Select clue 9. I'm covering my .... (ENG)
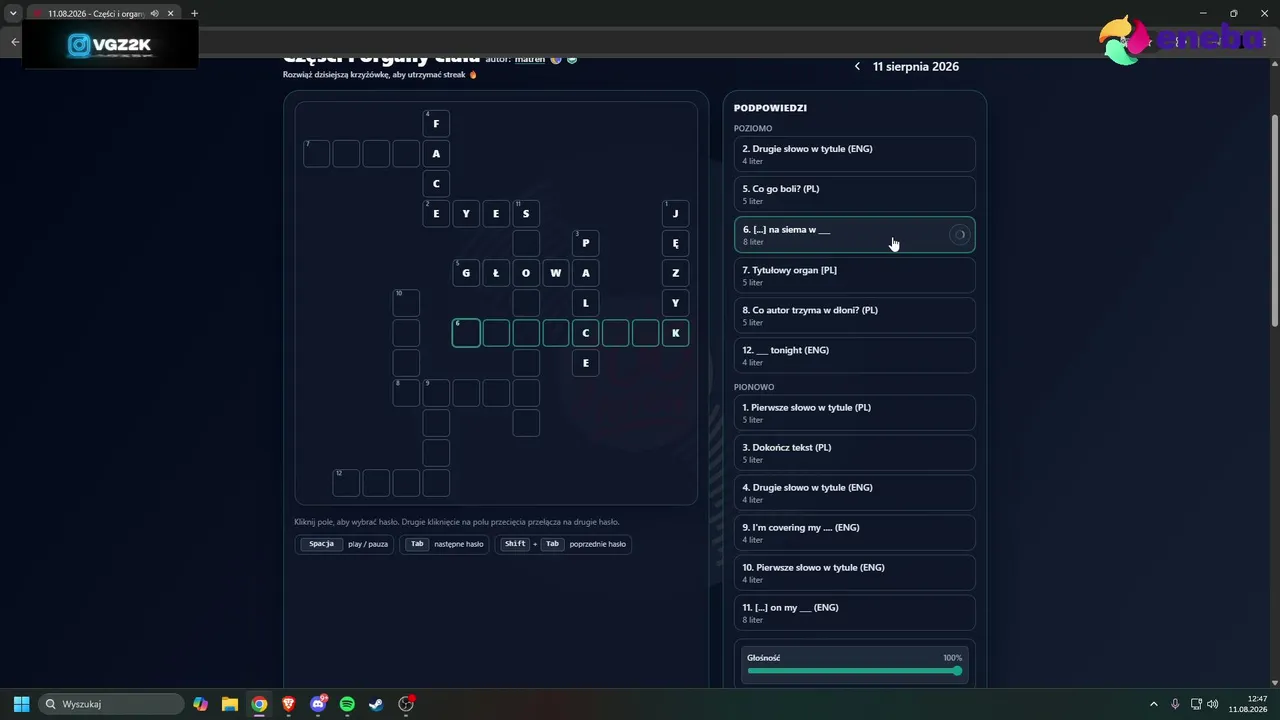This screenshot has width=1280, height=720. click(855, 533)
